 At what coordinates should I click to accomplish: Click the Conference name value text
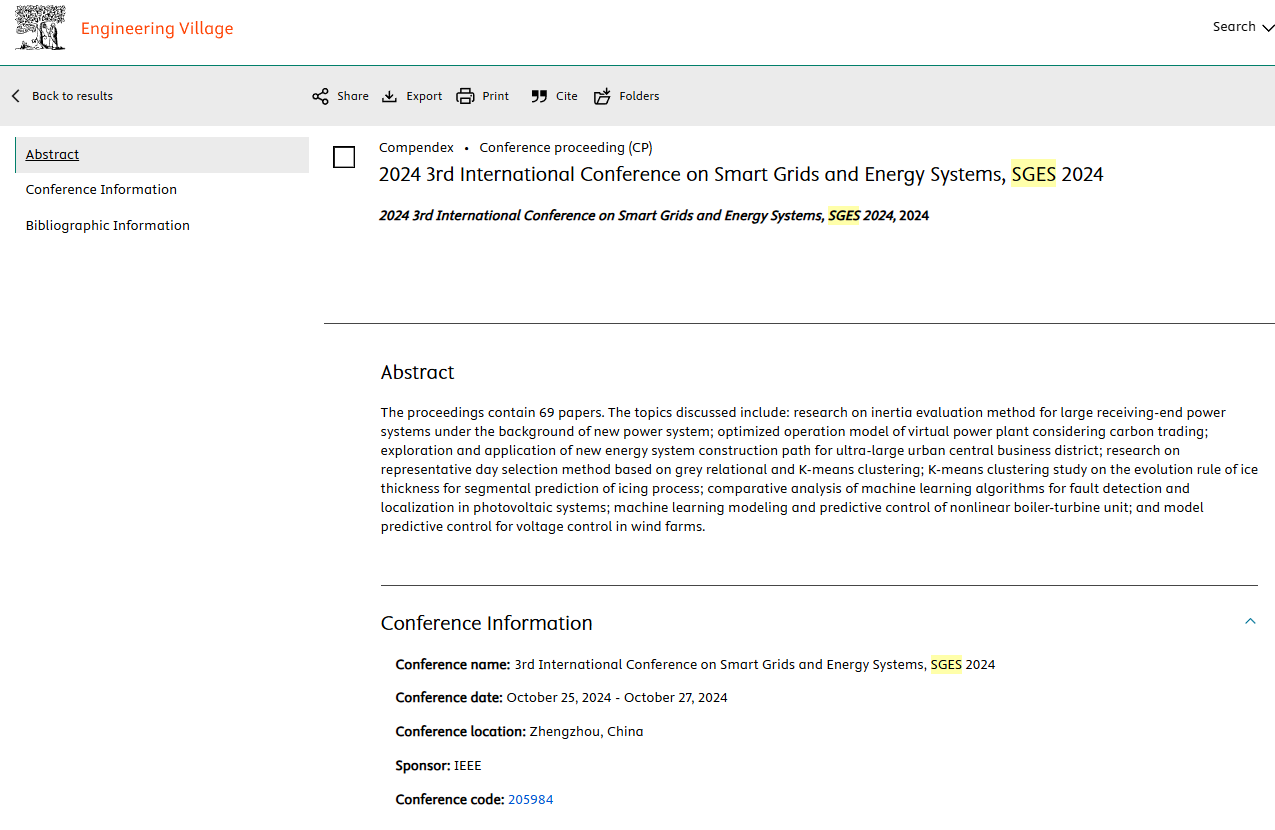pyautogui.click(x=755, y=664)
